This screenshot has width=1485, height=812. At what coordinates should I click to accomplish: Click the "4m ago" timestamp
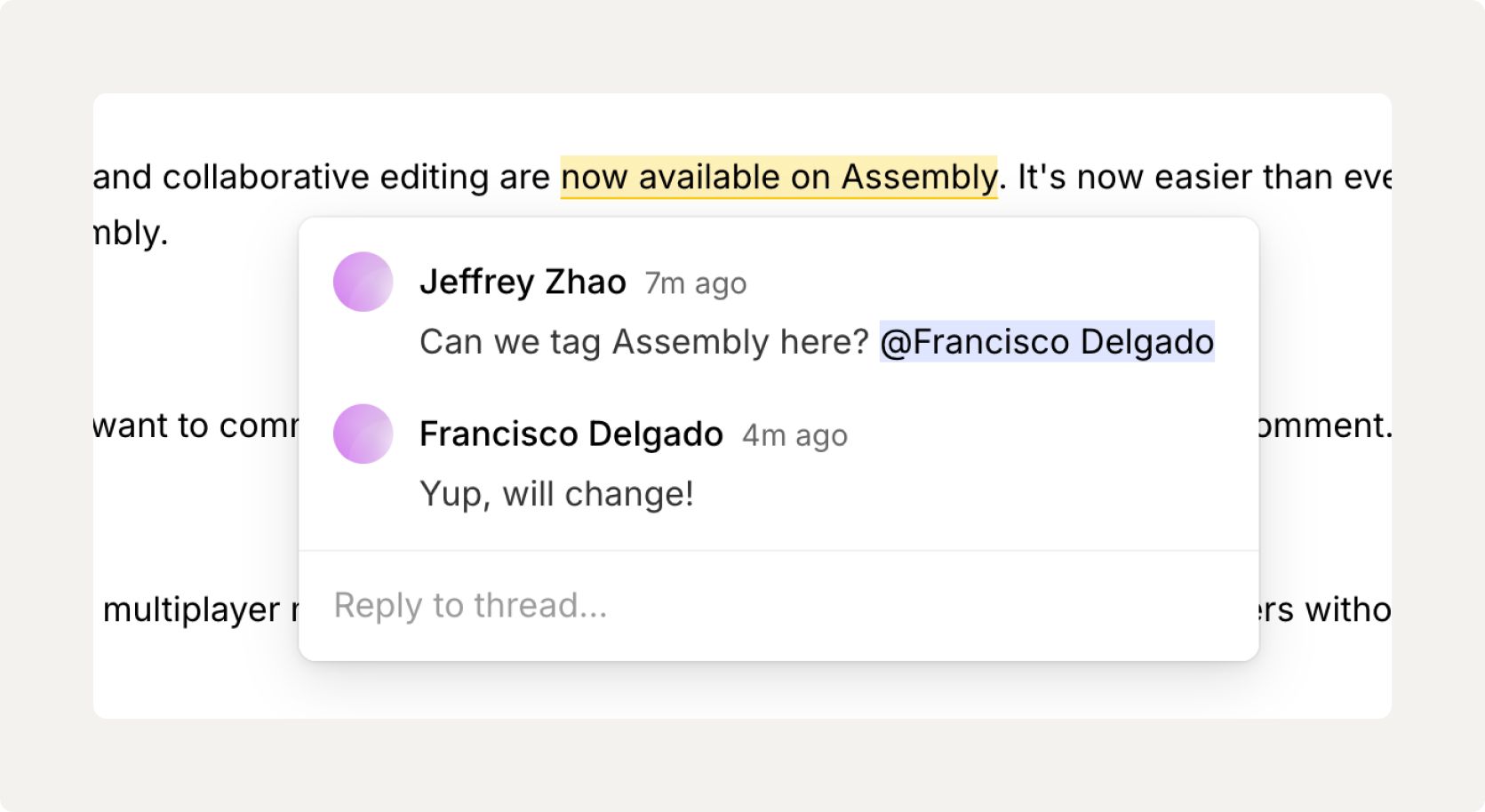(794, 435)
